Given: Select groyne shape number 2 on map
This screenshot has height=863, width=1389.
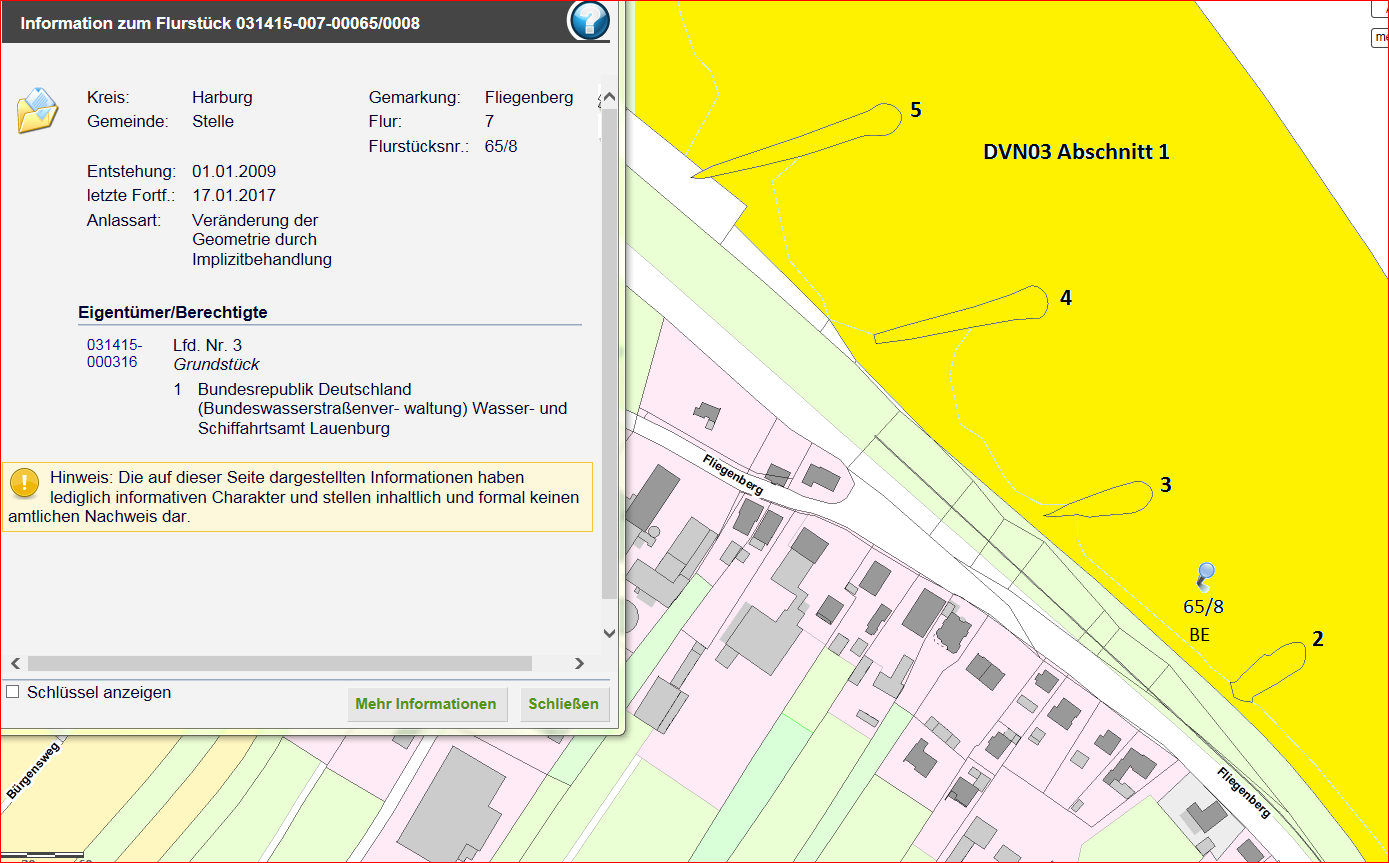Looking at the screenshot, I should [x=1270, y=668].
